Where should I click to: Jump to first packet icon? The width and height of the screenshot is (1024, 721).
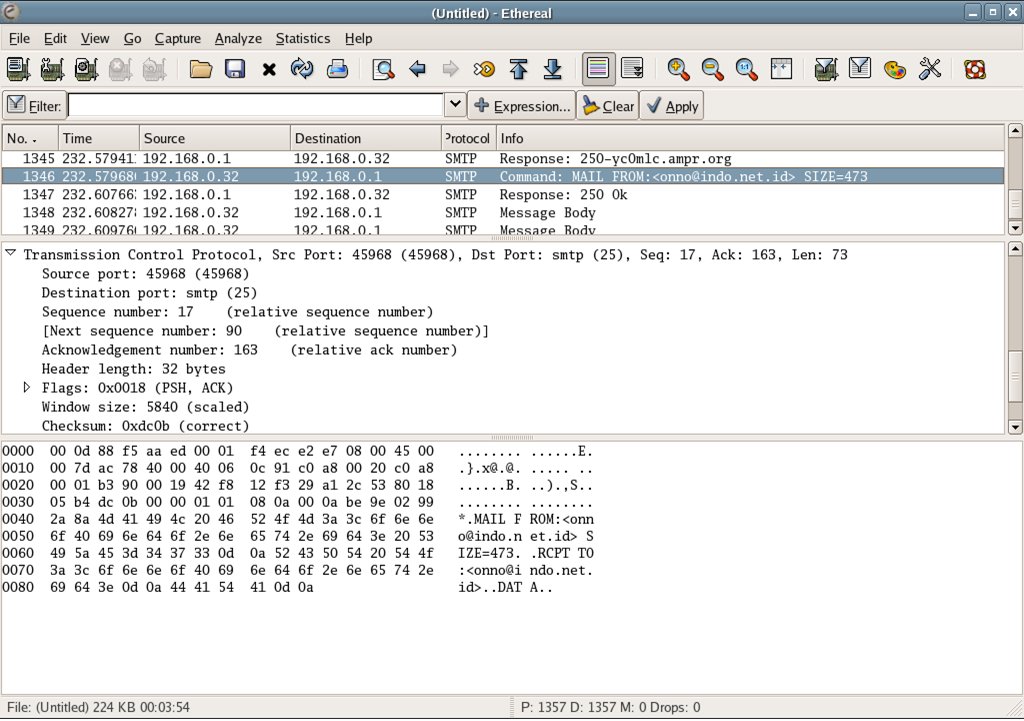[x=518, y=69]
